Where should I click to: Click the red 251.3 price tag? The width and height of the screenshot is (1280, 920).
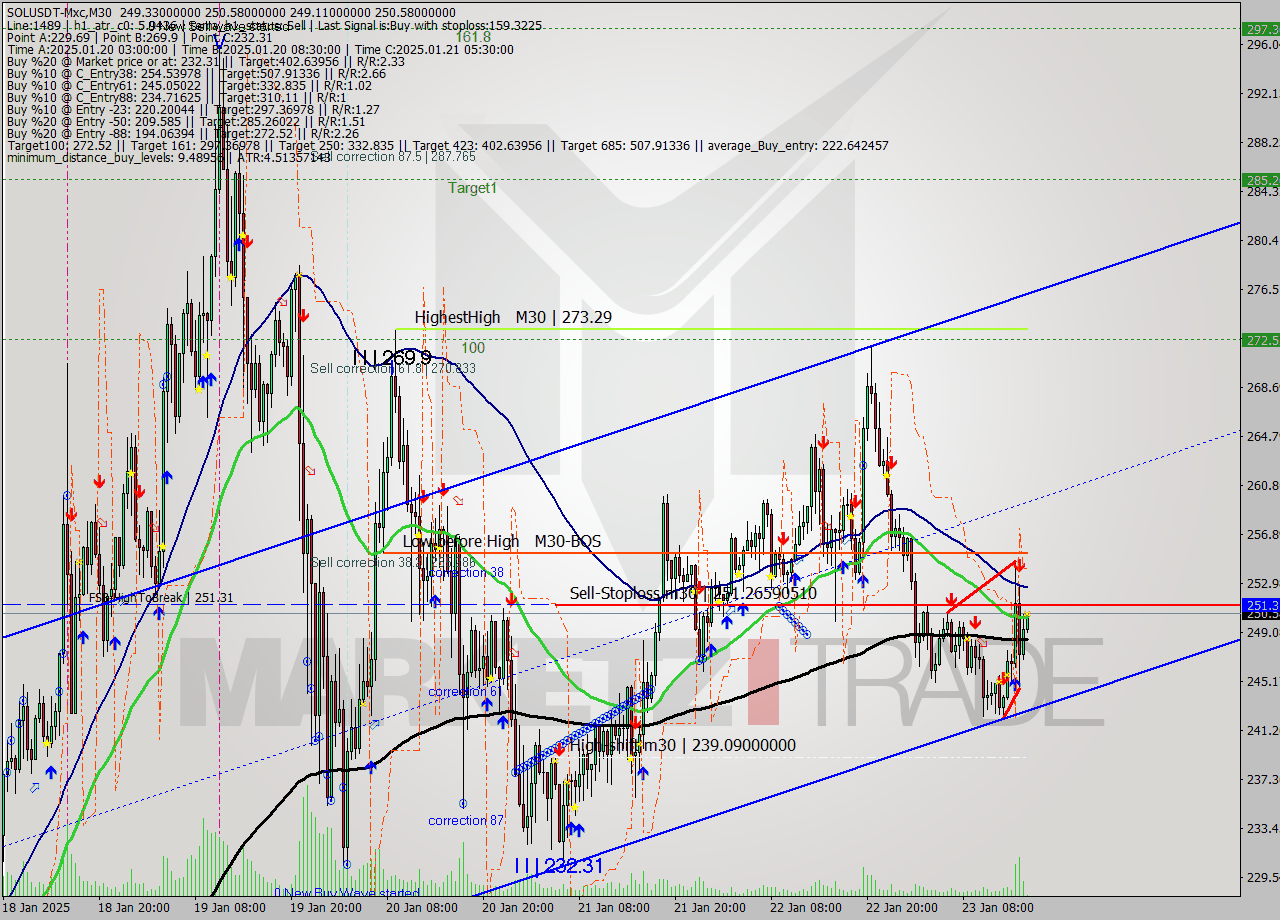point(1261,605)
